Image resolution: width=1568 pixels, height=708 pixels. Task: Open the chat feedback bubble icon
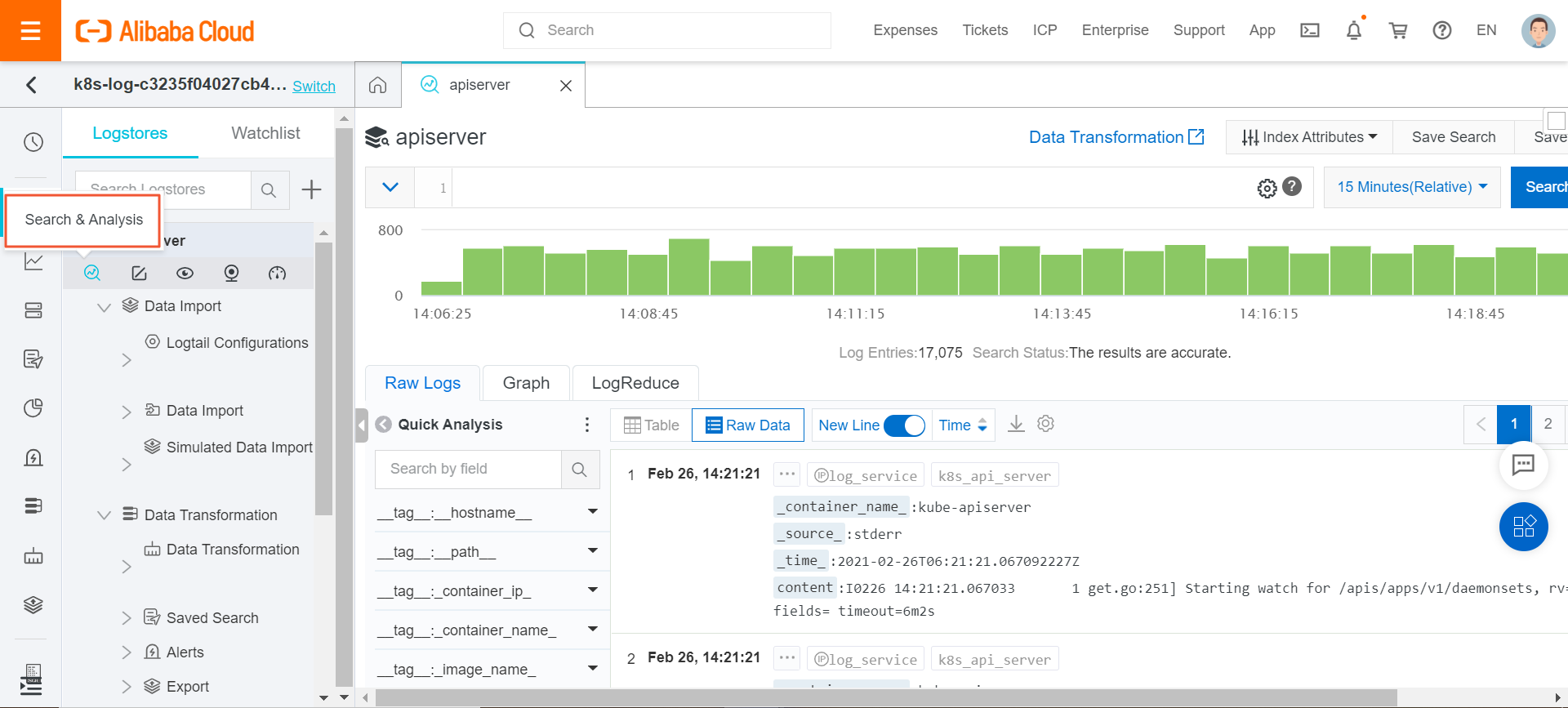tap(1524, 465)
